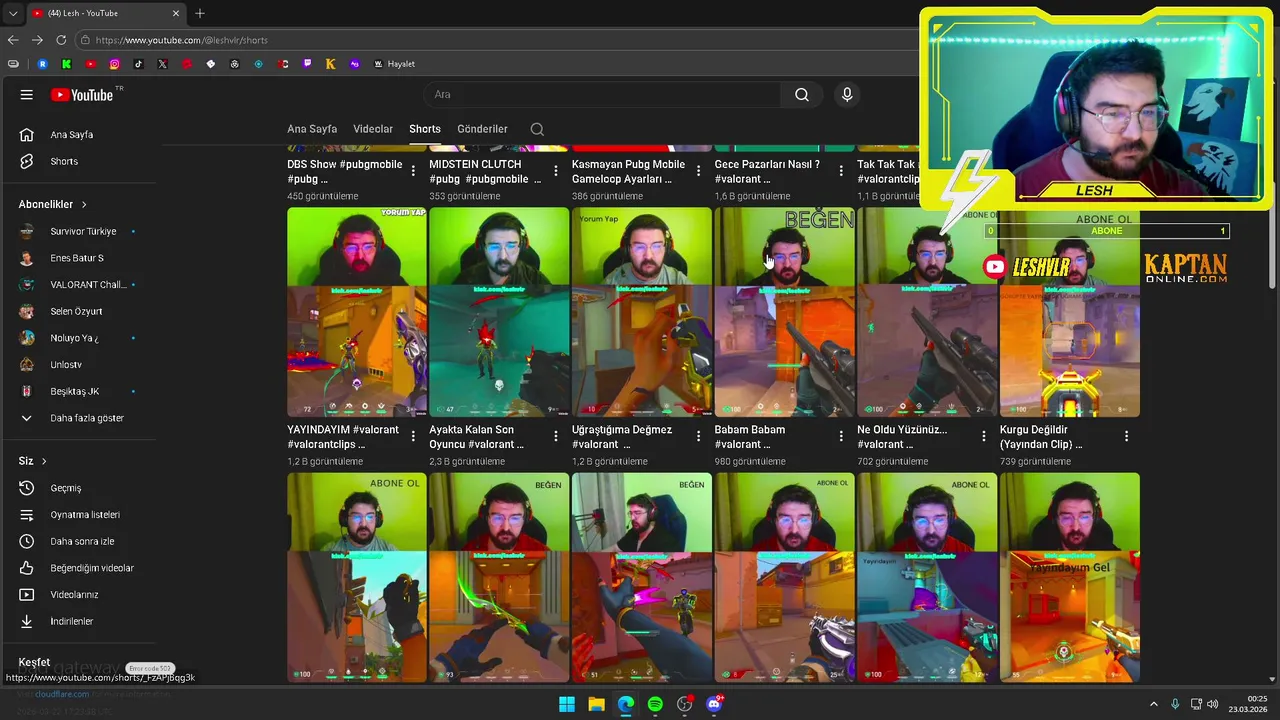Open the Twitch bookmark
The height and width of the screenshot is (720, 1280).
pyautogui.click(x=307, y=64)
